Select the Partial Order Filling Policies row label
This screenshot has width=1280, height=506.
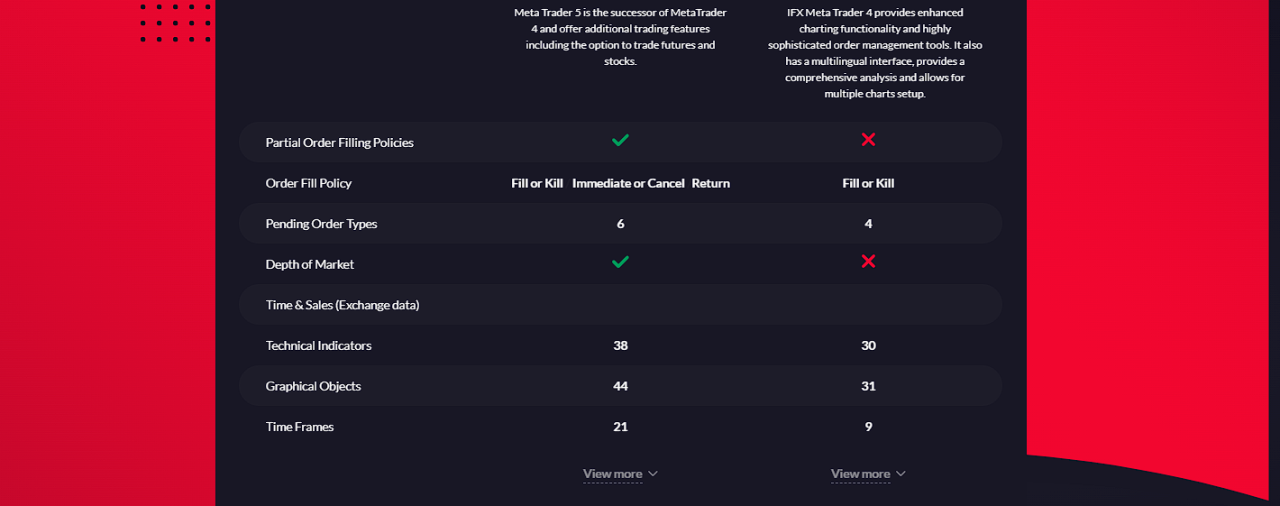click(339, 143)
